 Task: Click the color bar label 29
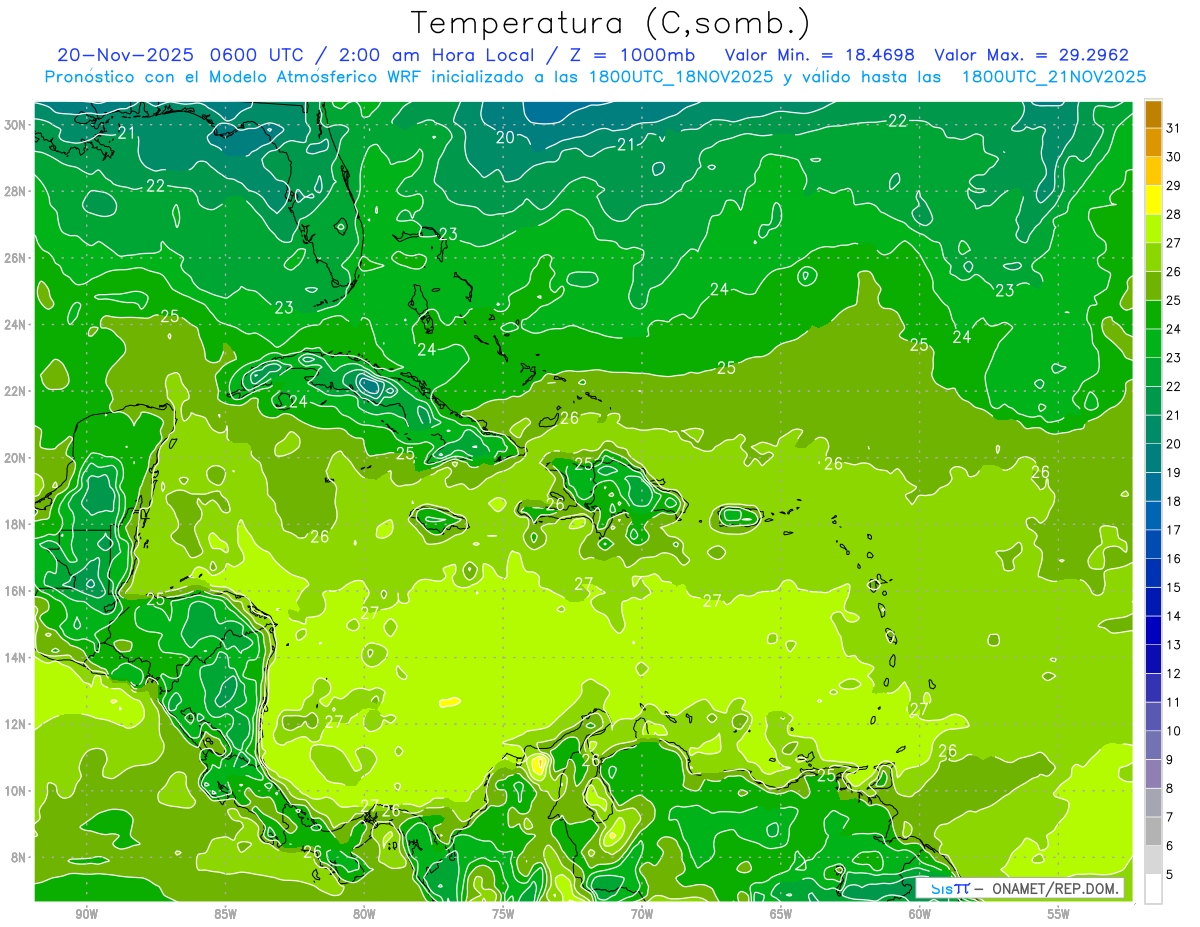pyautogui.click(x=1174, y=186)
